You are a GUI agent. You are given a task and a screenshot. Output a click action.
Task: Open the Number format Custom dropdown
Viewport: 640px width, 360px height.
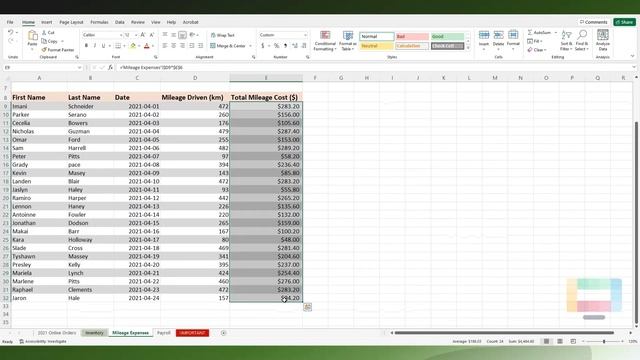pos(305,35)
